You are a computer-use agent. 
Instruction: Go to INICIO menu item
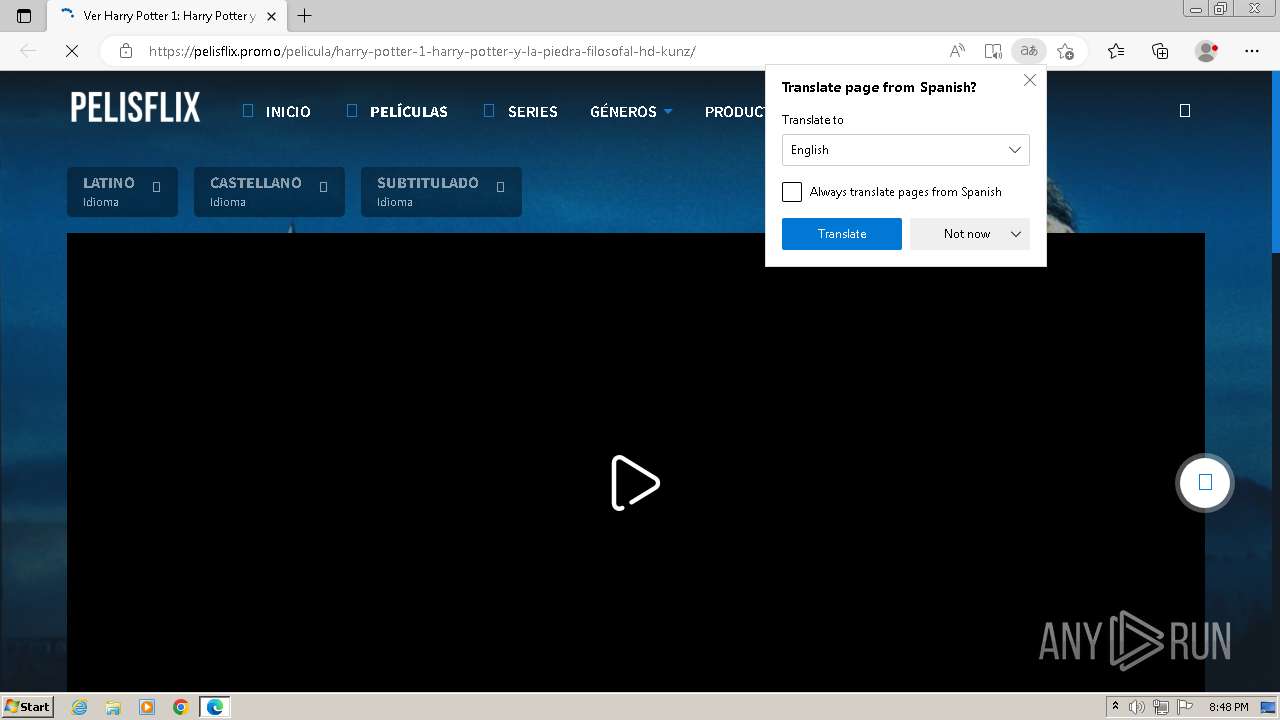click(x=277, y=111)
